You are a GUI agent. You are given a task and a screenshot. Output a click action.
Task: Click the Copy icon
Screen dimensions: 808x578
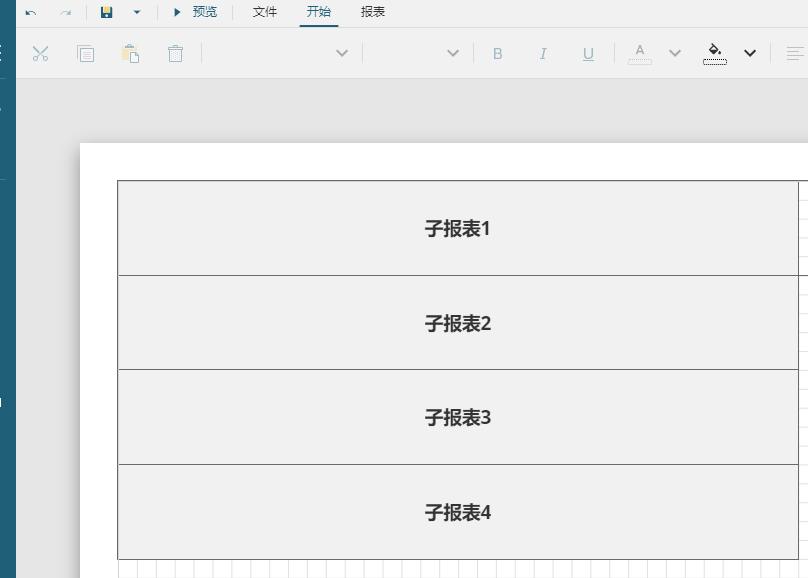pyautogui.click(x=86, y=54)
